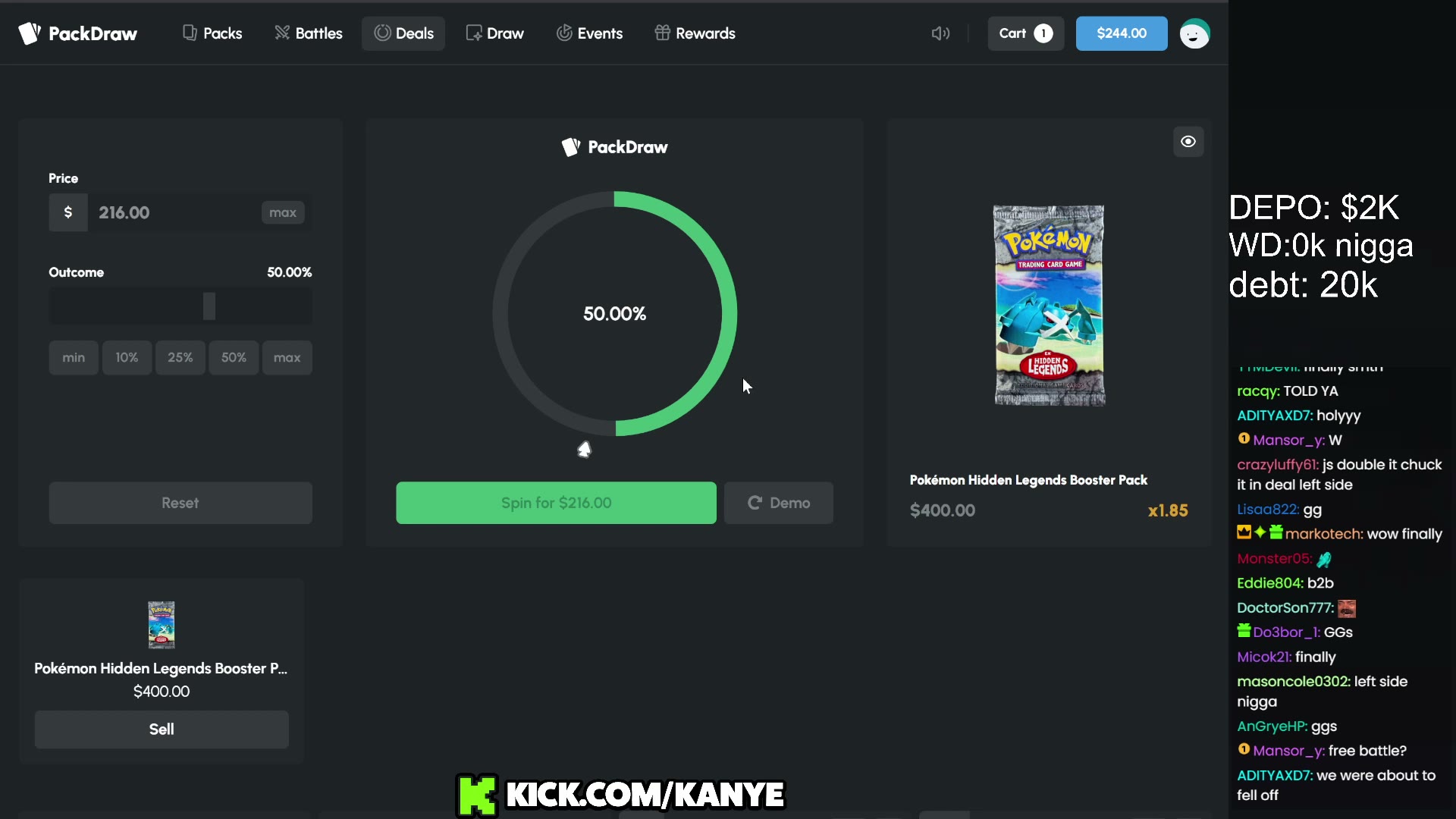The height and width of the screenshot is (819, 1456).
Task: Choose the 25% outcome preset
Action: click(x=180, y=358)
